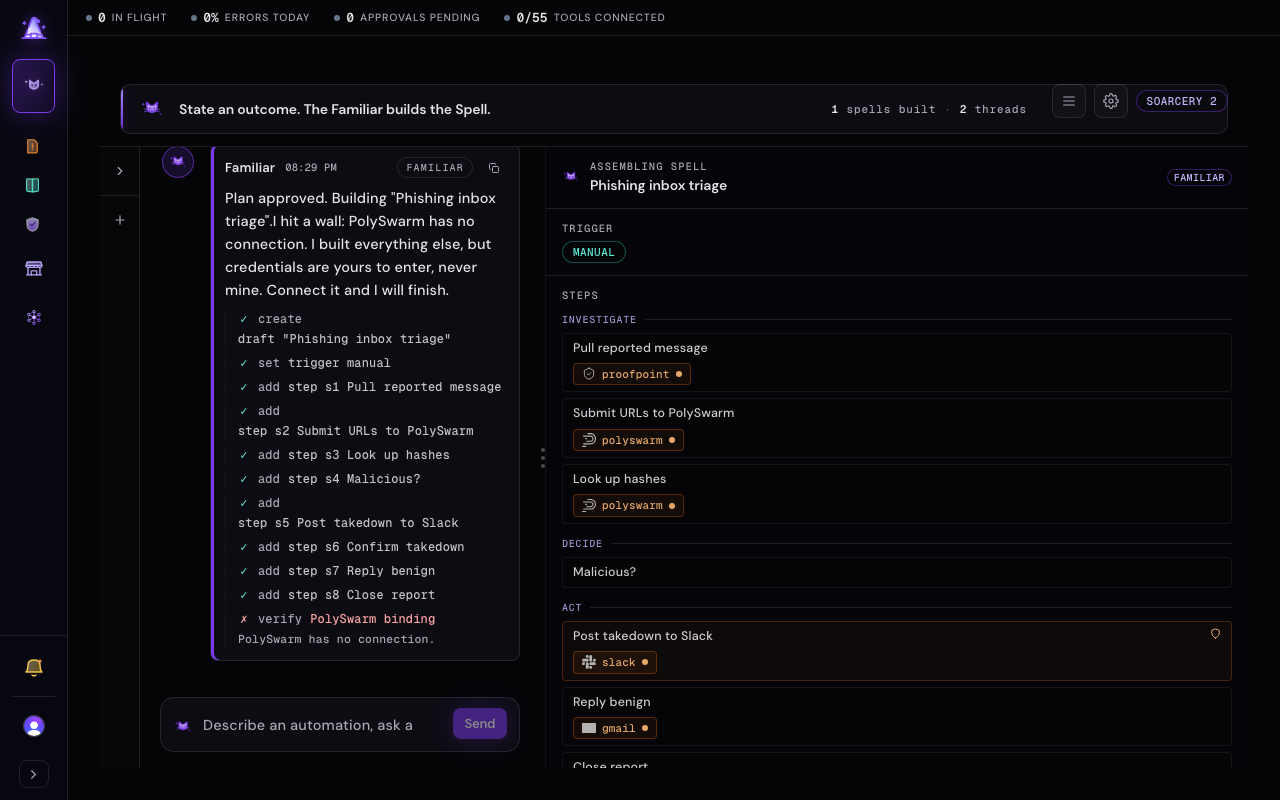This screenshot has height=800, width=1280.
Task: Expand the threads panel chevron
Action: tap(120, 171)
